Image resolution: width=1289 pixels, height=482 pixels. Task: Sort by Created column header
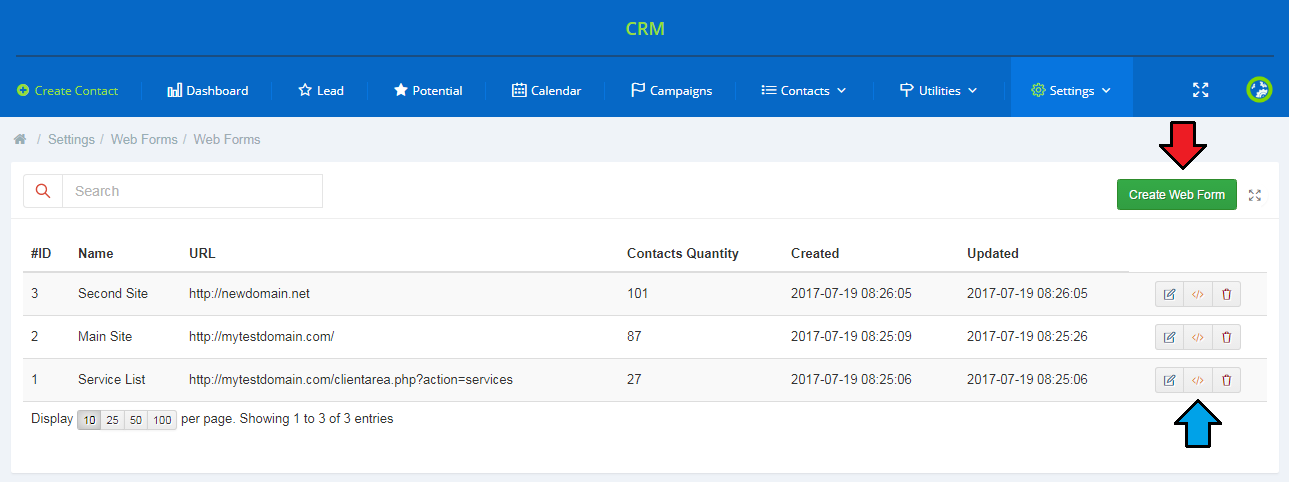(815, 253)
